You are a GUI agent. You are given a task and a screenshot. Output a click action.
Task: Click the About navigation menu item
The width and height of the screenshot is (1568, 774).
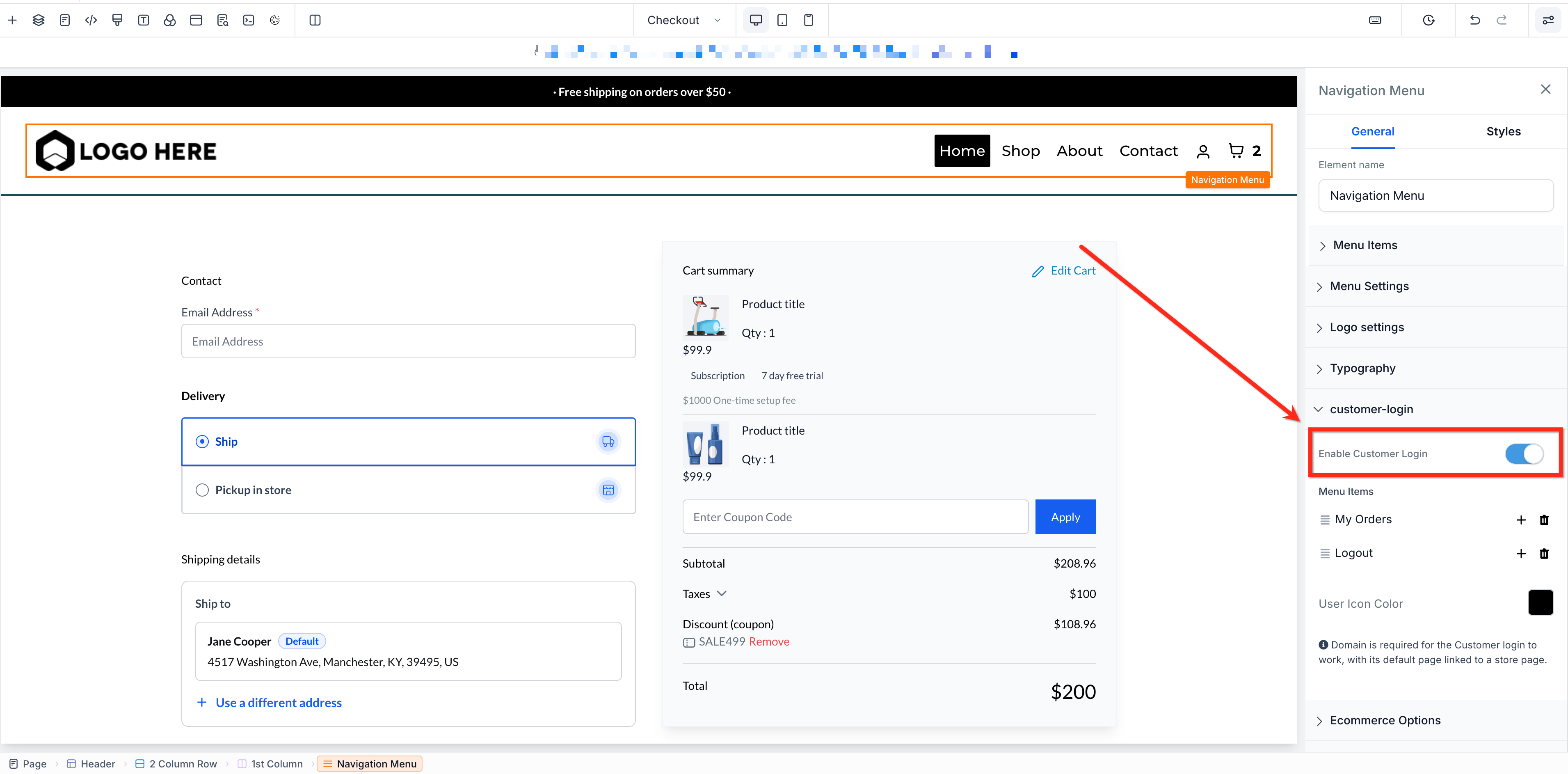(1079, 151)
